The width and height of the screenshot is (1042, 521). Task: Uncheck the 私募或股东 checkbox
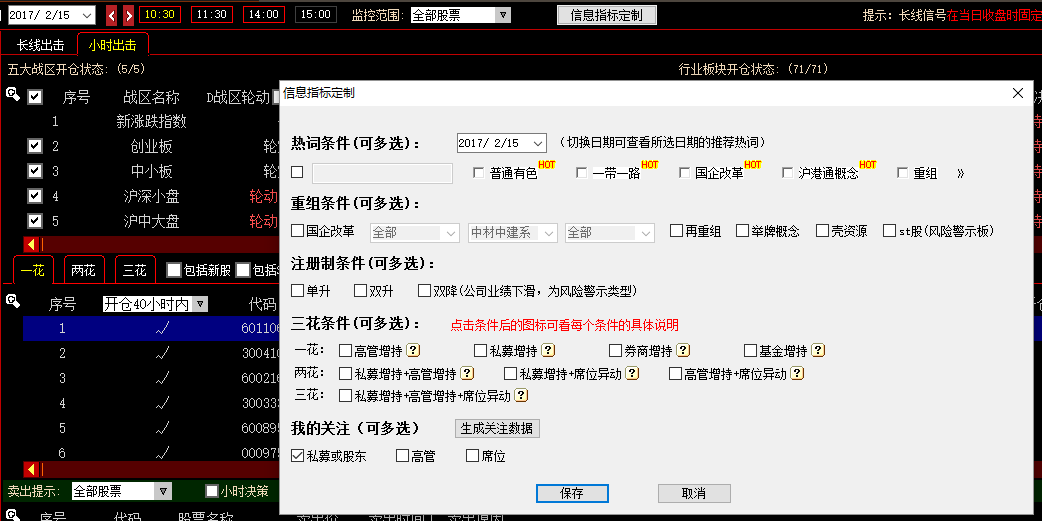pyautogui.click(x=298, y=456)
